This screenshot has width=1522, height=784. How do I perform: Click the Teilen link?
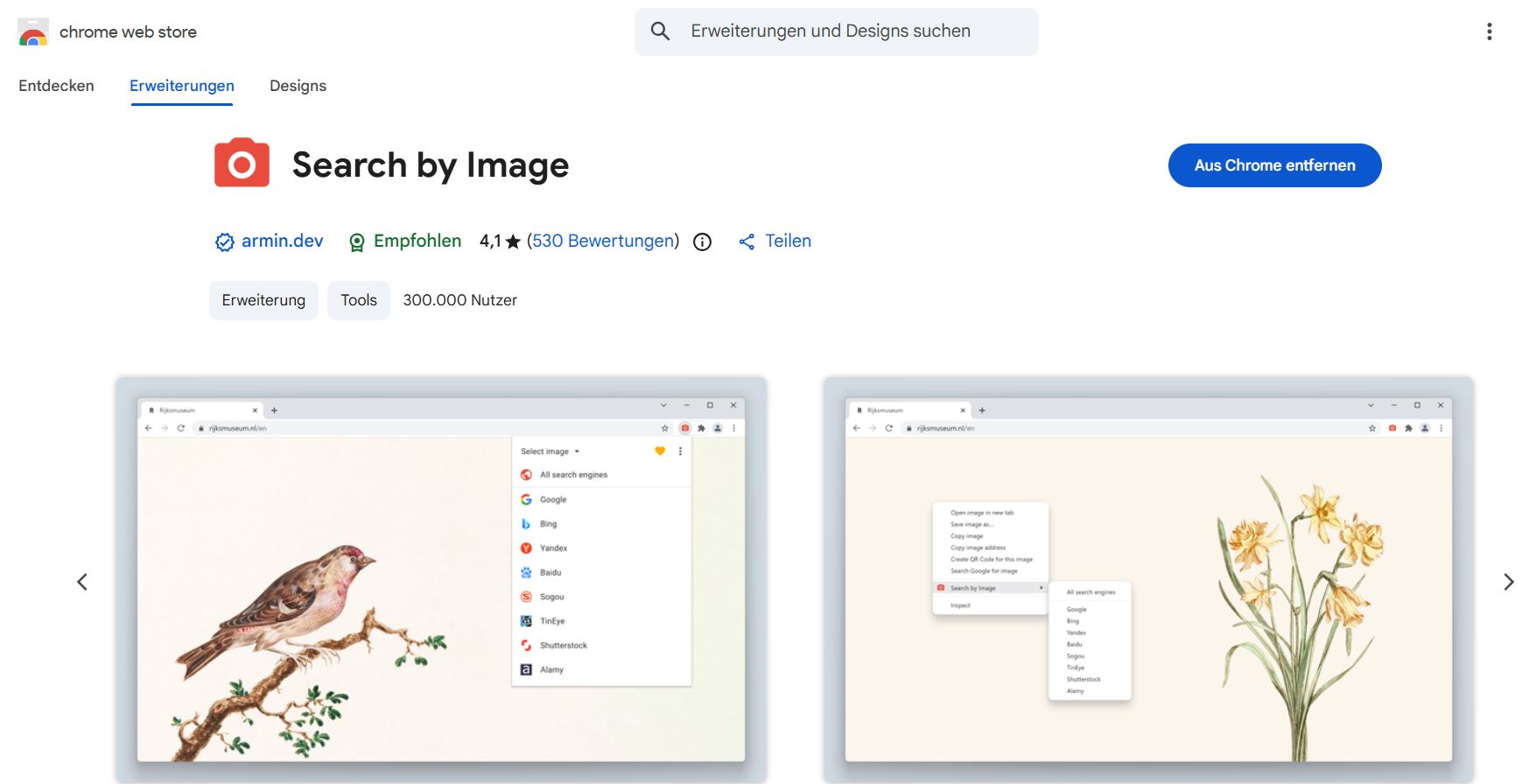click(x=788, y=241)
